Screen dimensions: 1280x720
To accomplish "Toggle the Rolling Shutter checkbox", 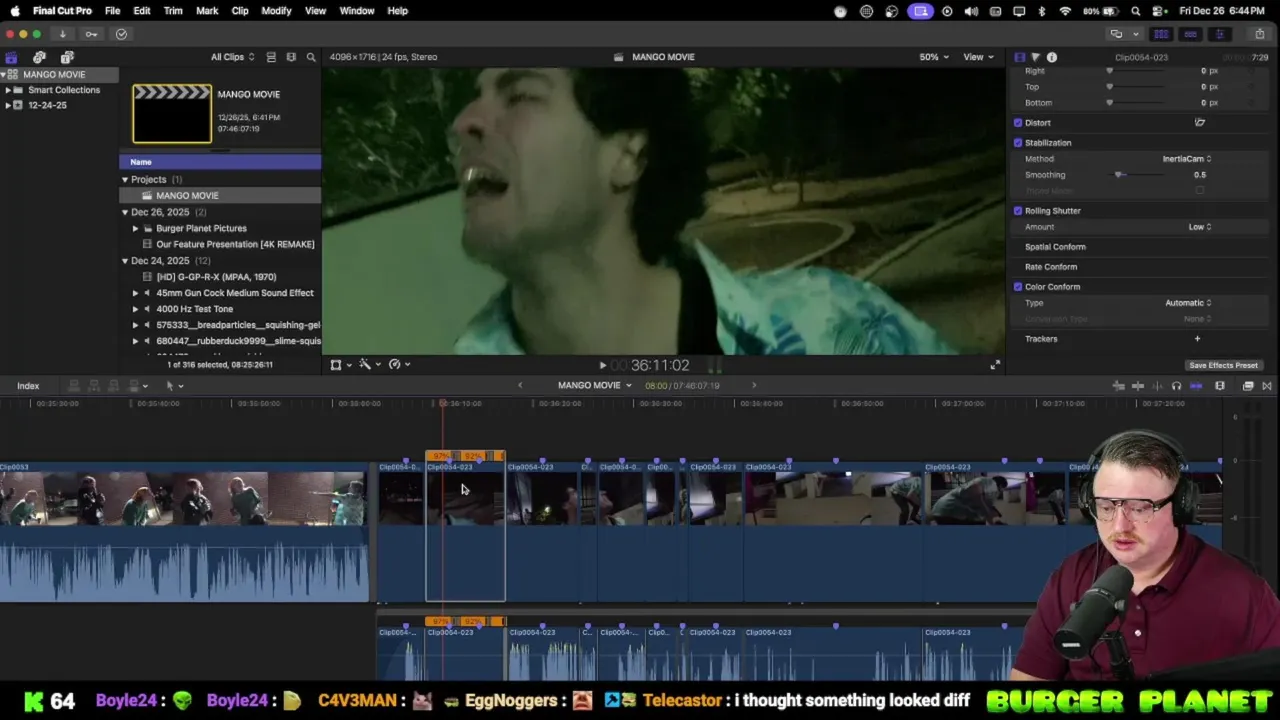I will [1018, 211].
